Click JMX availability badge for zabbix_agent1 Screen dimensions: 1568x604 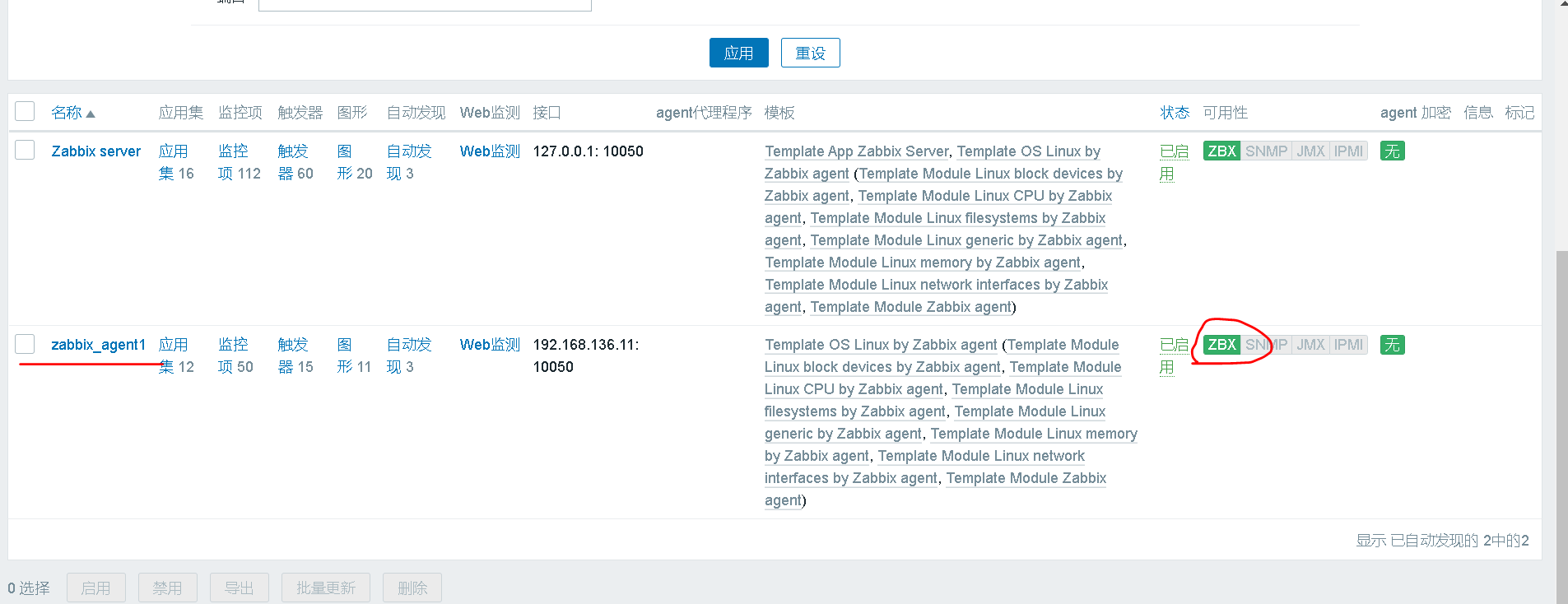pos(1310,345)
